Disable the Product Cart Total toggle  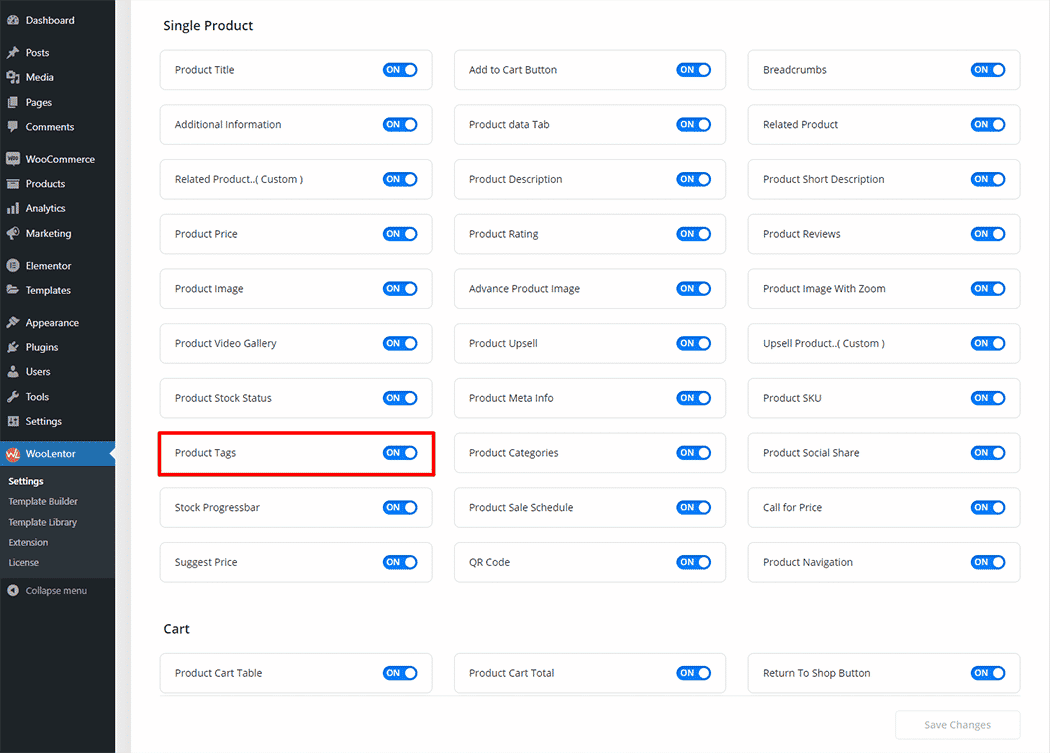pyautogui.click(x=694, y=673)
